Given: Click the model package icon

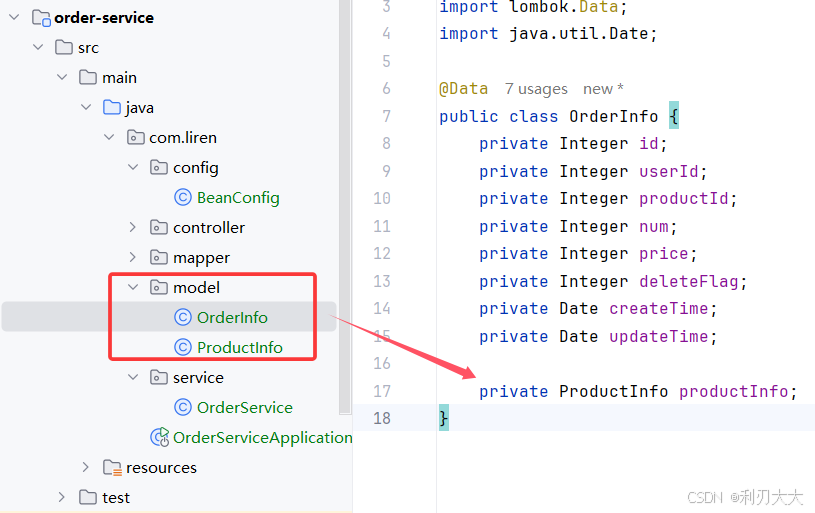Looking at the screenshot, I should tap(159, 287).
